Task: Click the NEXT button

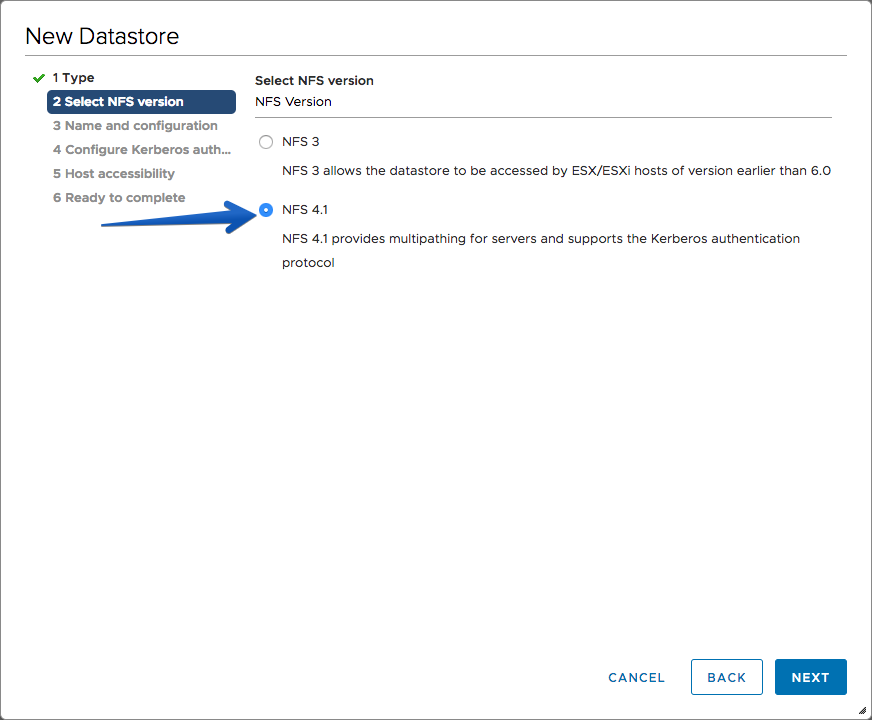Action: click(x=810, y=677)
